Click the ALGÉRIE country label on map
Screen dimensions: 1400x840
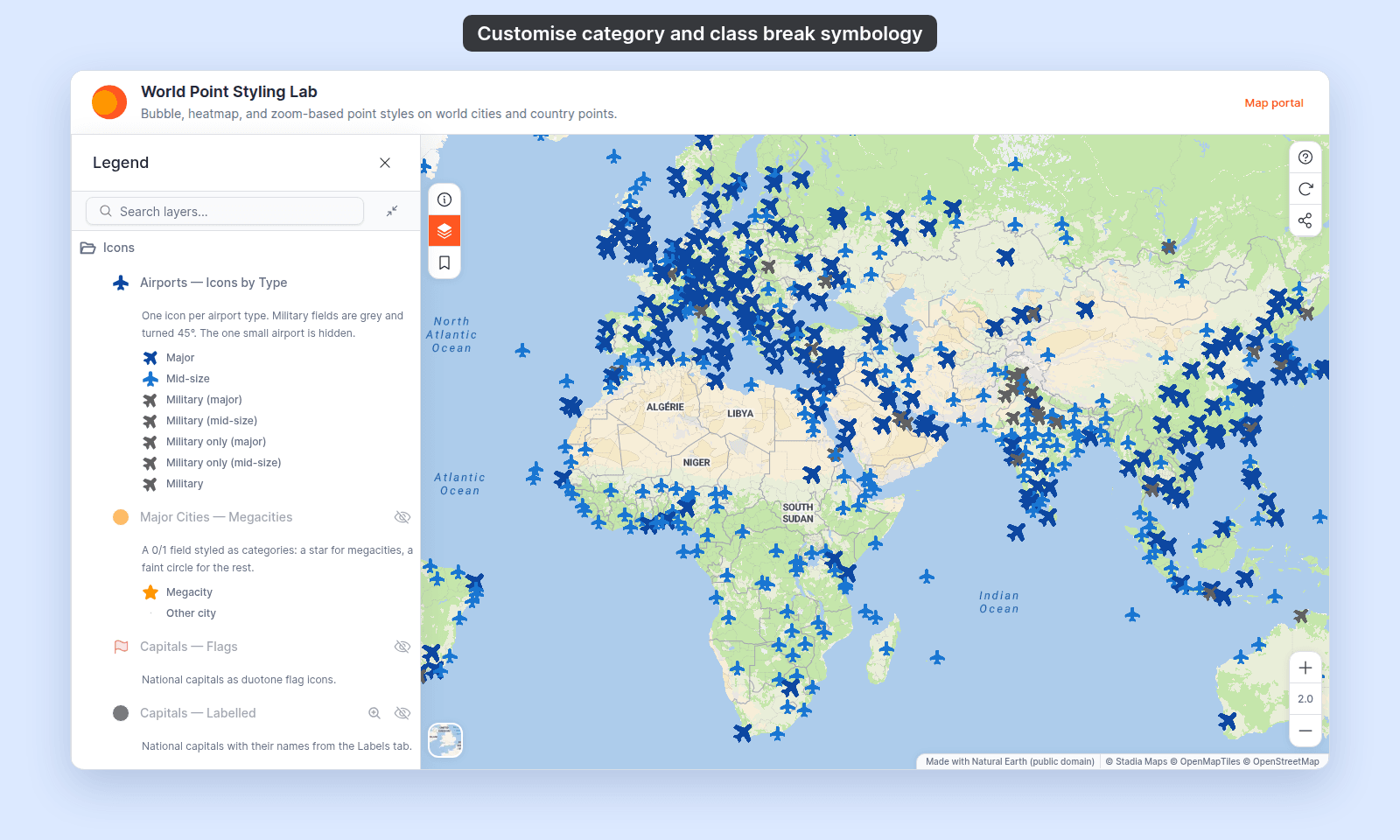665,407
